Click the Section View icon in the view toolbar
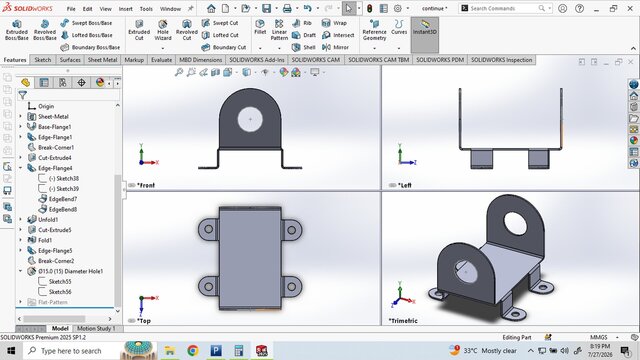The height and width of the screenshot is (360, 640). (x=216, y=72)
